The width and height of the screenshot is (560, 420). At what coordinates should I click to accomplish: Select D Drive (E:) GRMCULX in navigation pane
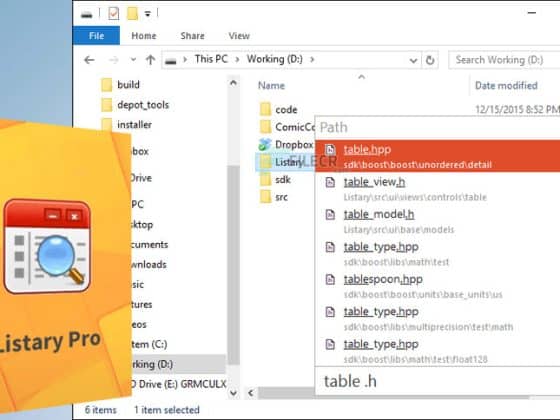pyautogui.click(x=179, y=384)
